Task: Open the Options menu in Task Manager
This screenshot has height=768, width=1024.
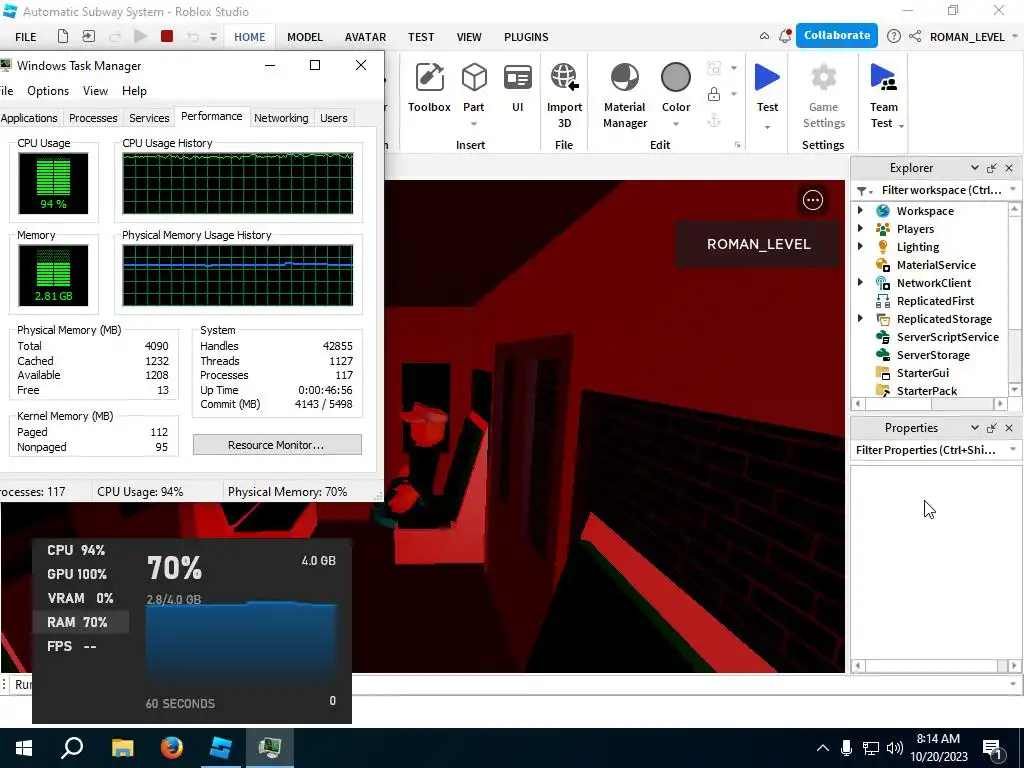Action: pos(48,91)
